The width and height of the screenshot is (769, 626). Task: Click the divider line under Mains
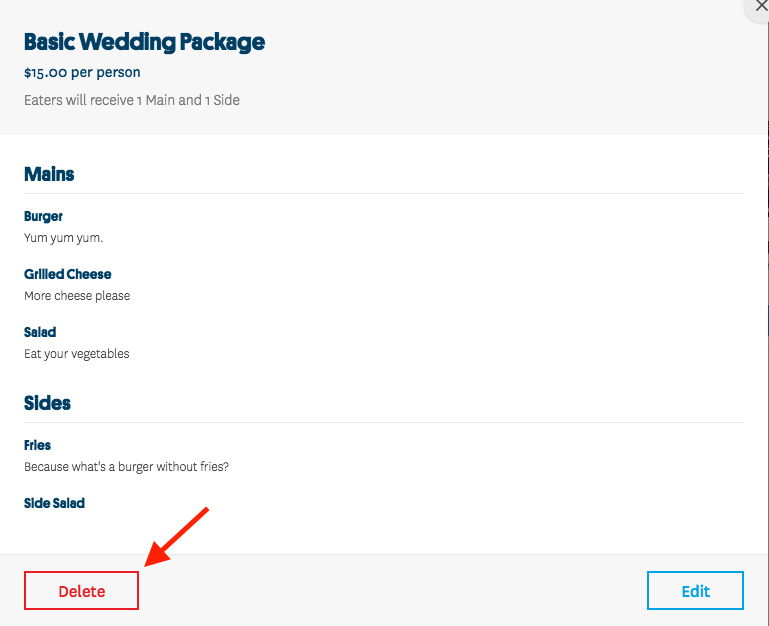point(384,194)
